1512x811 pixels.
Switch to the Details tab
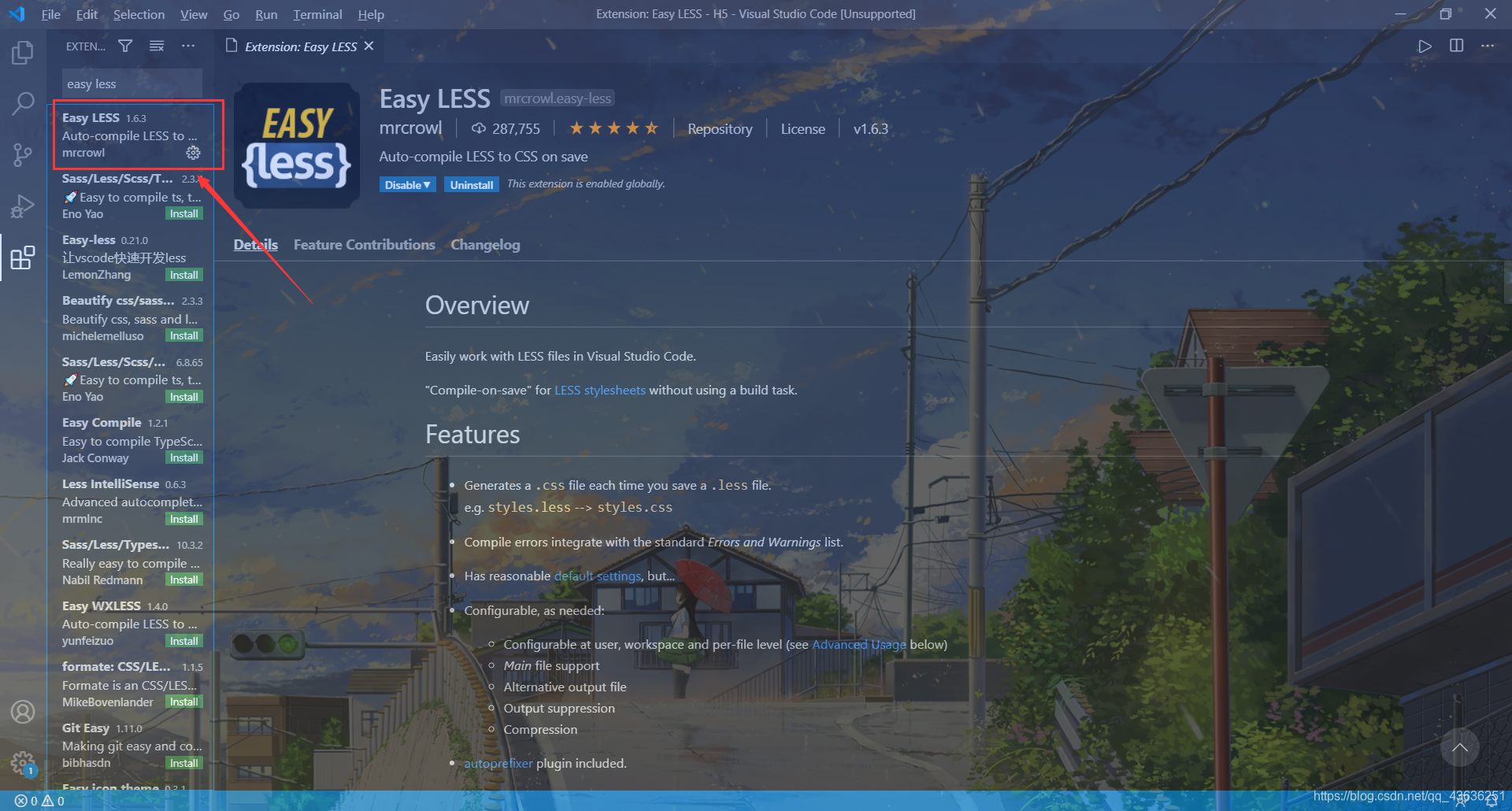coord(255,245)
